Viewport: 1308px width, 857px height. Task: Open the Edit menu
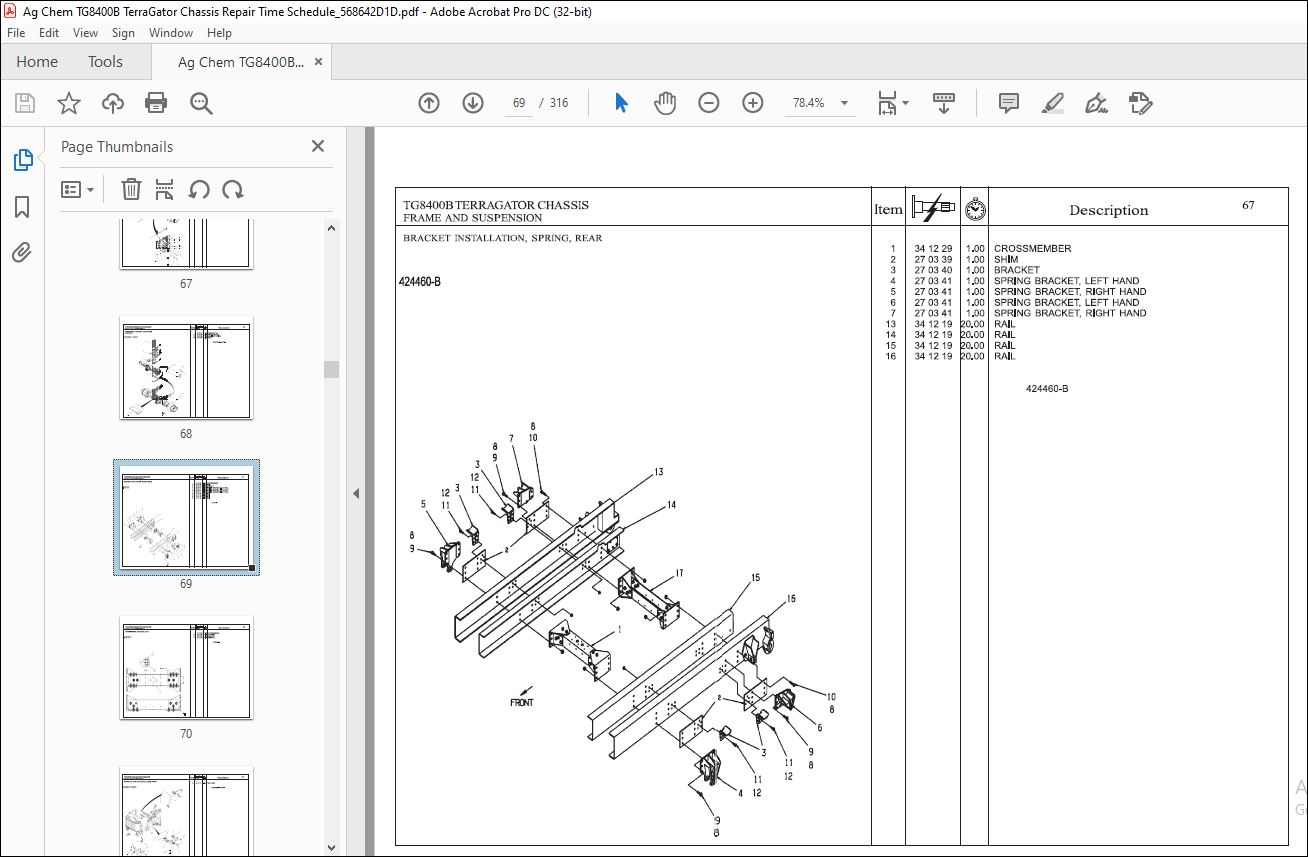tap(48, 33)
